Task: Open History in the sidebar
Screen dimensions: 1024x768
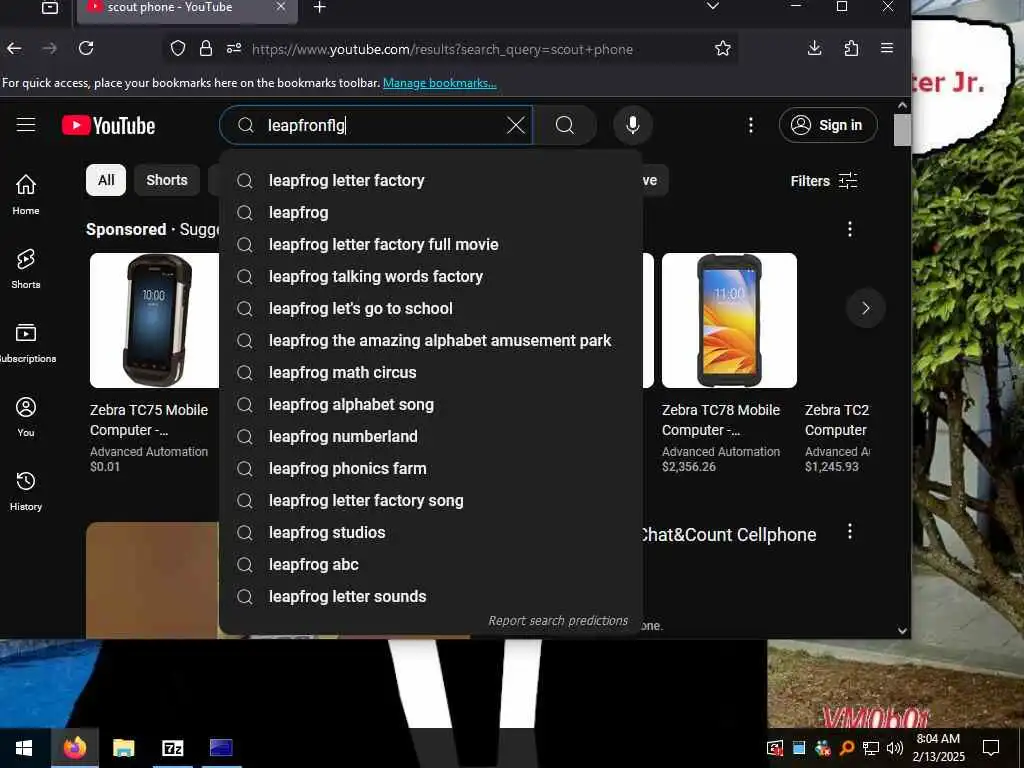Action: click(25, 490)
